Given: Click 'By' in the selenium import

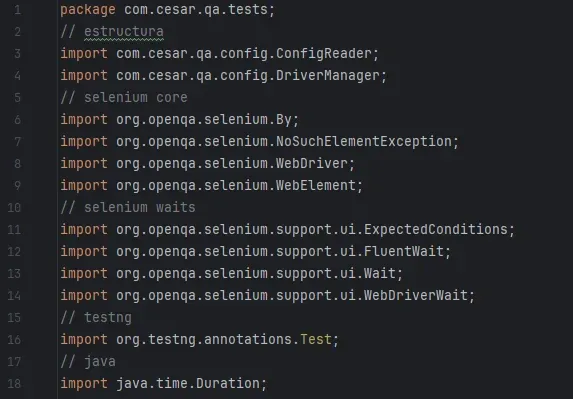Looking at the screenshot, I should pos(284,119).
